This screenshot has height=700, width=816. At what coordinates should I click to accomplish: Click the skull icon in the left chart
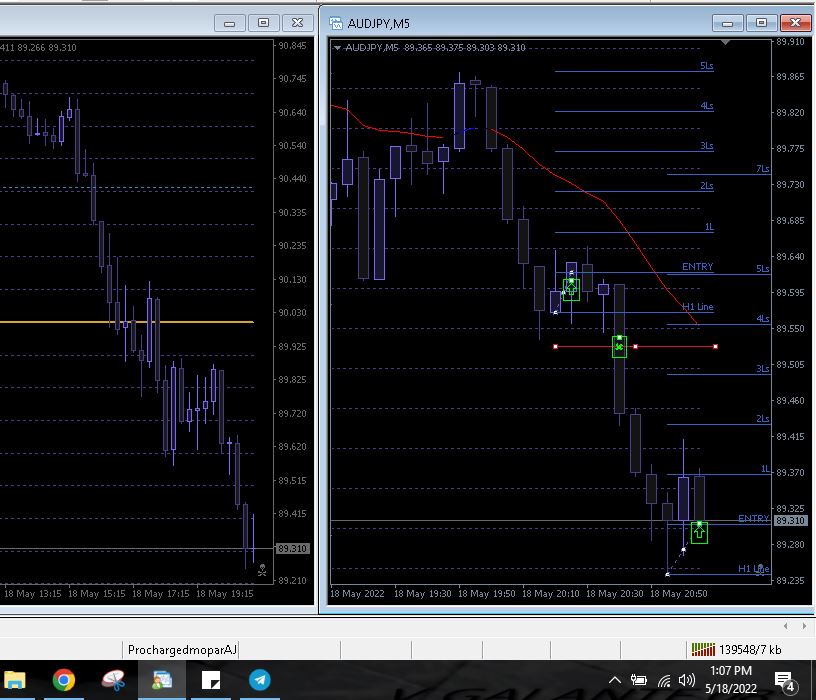tap(262, 570)
